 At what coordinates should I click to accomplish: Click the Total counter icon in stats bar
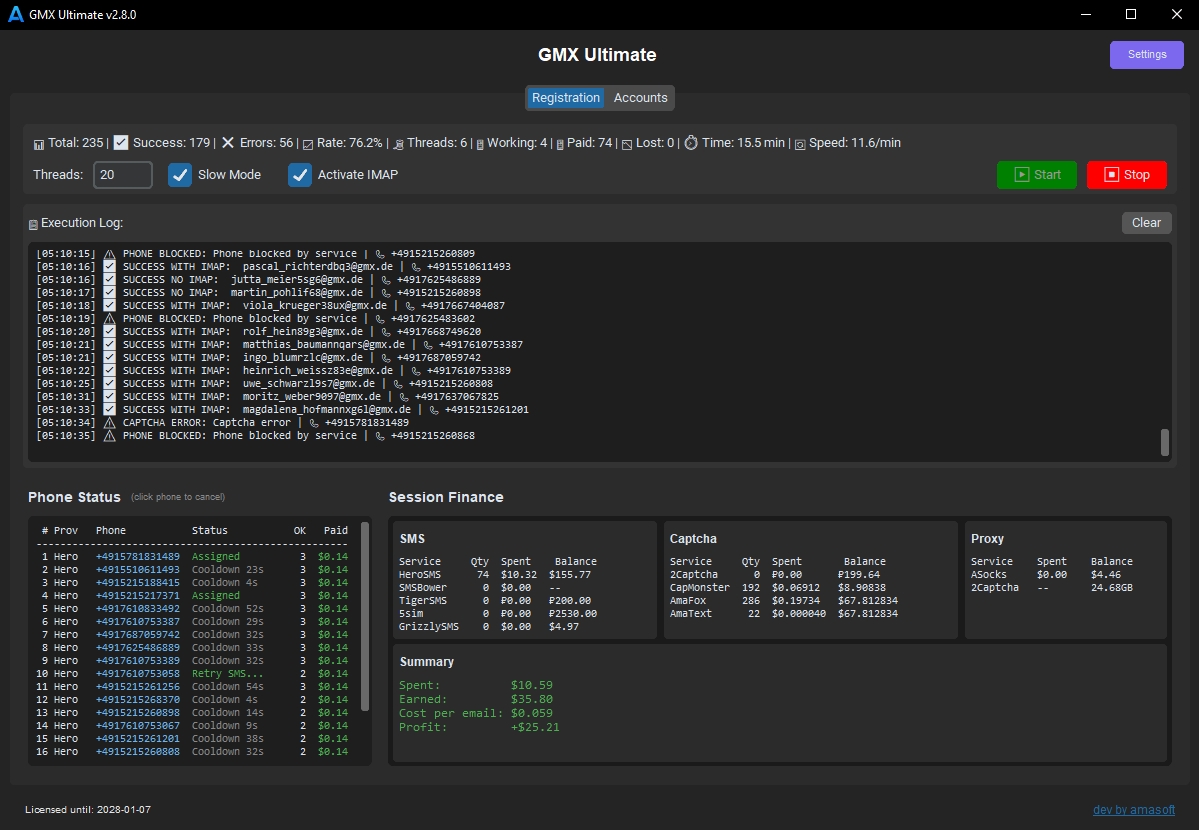coord(39,144)
